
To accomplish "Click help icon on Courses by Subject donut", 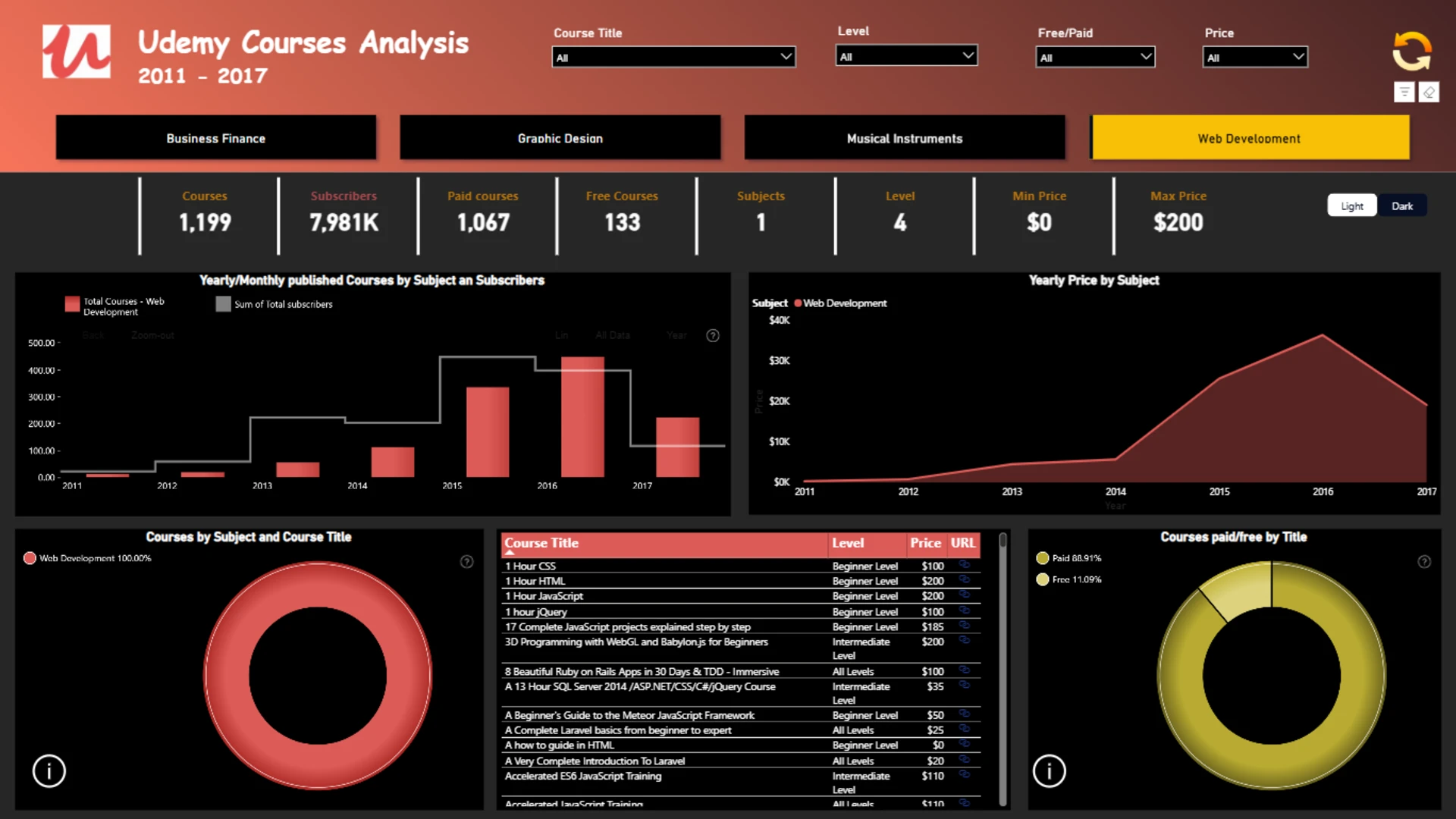I will point(467,562).
